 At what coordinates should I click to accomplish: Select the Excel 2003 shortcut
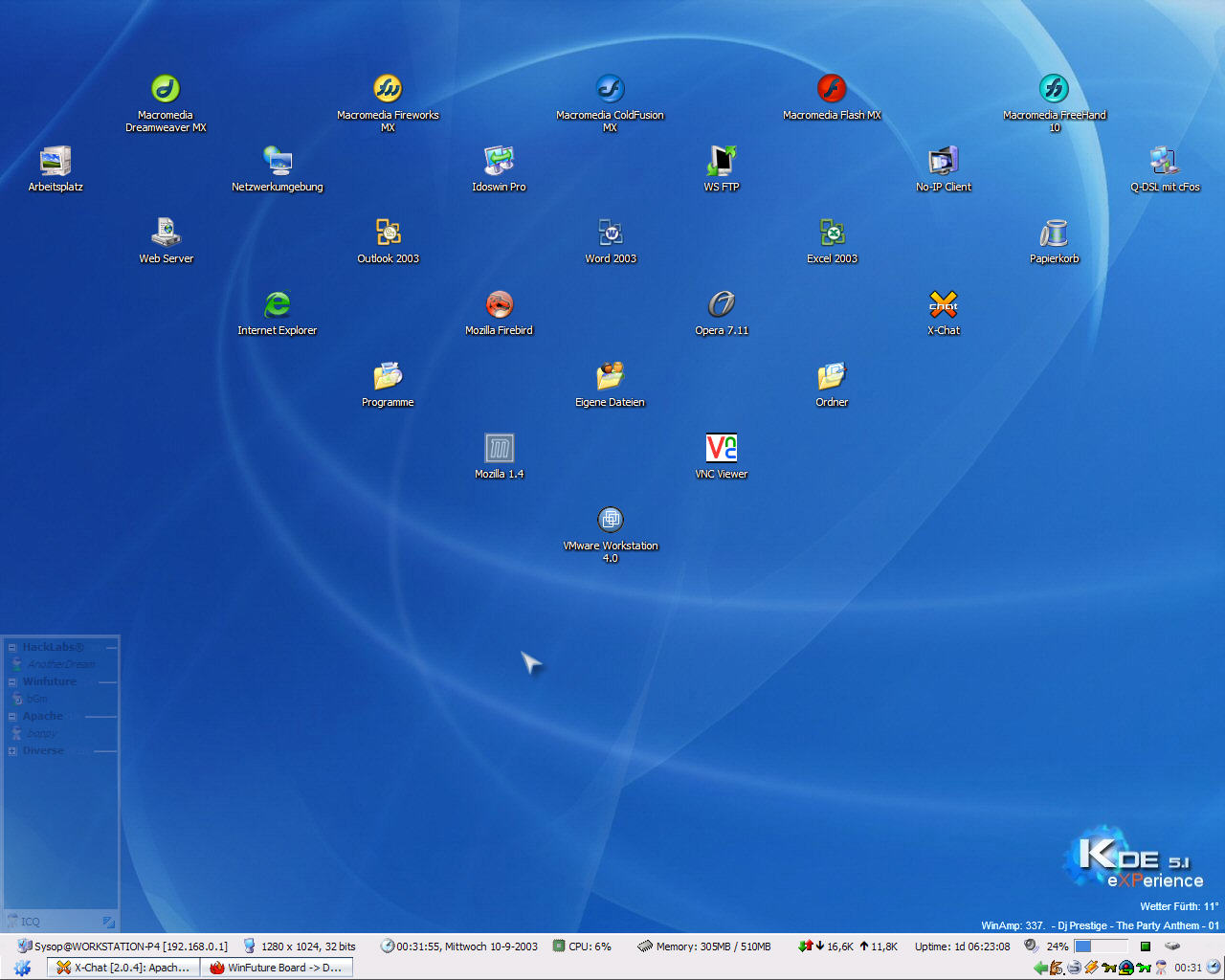[832, 233]
